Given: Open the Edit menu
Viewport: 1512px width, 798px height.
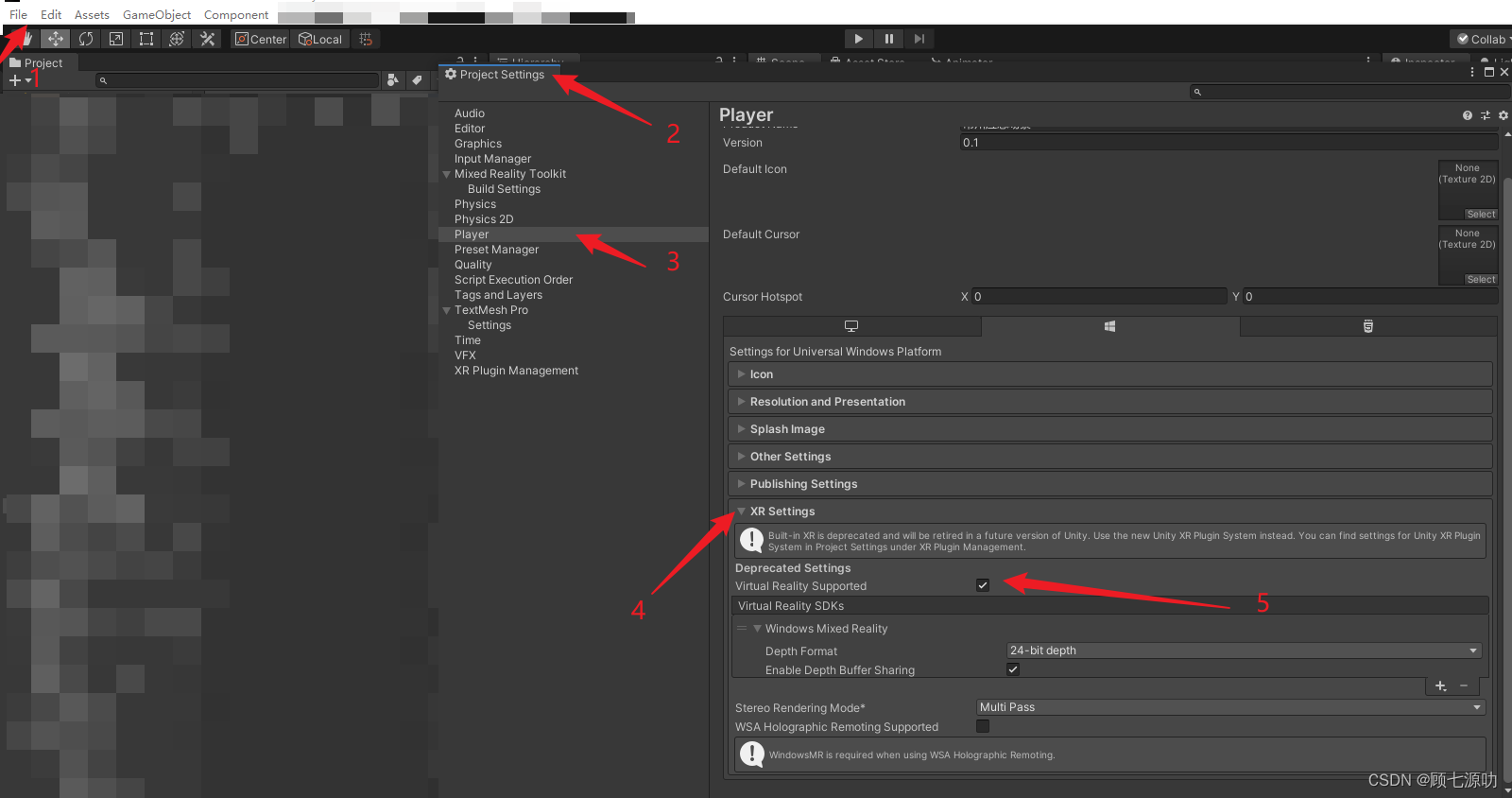Looking at the screenshot, I should point(51,15).
